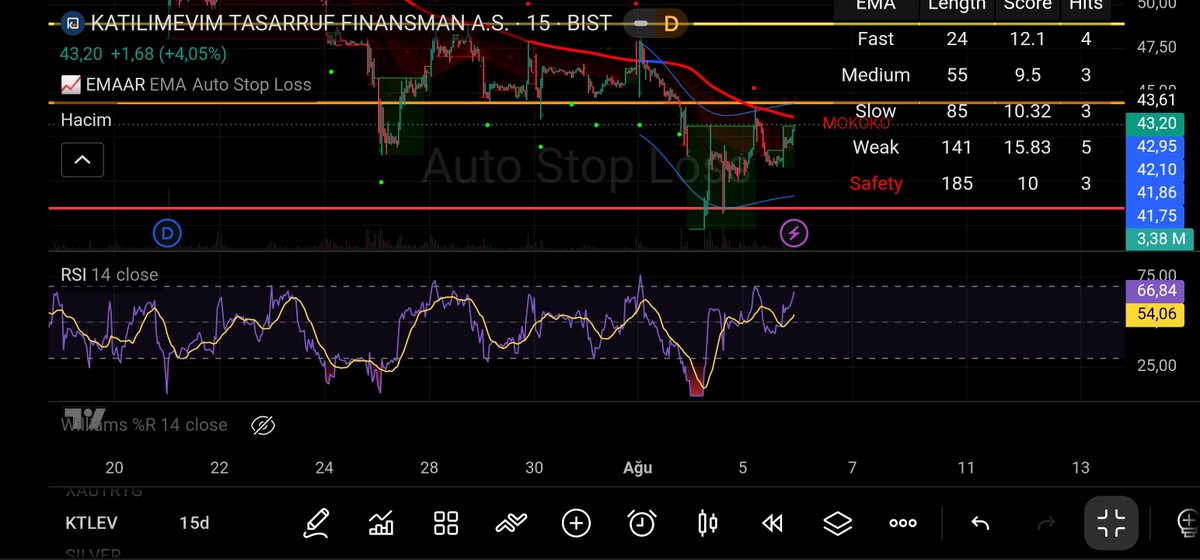Tap the lightbulb ideas icon
The height and width of the screenshot is (560, 1200).
pyautogui.click(x=1188, y=523)
